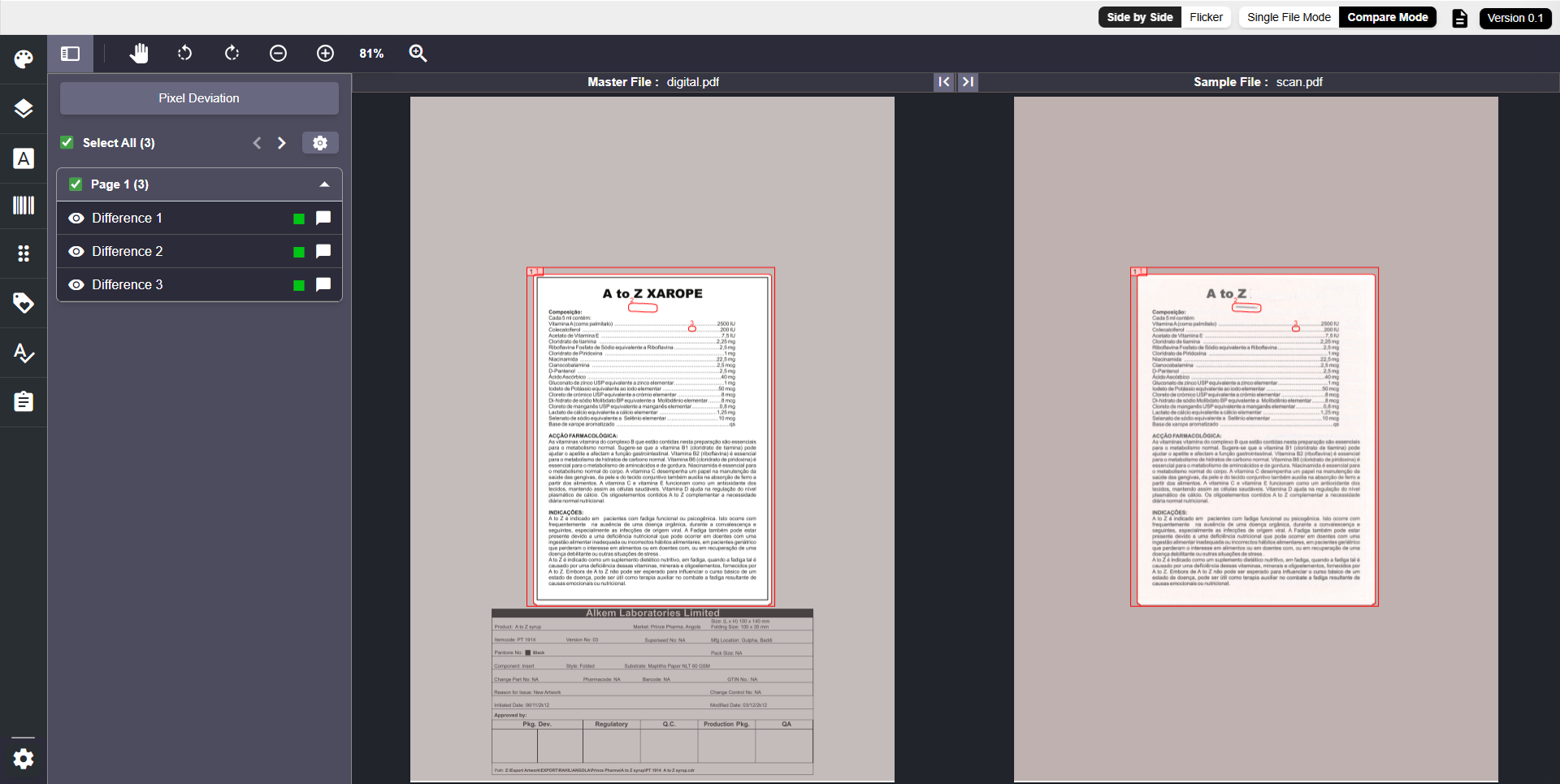Go to previous difference arrow

(x=257, y=143)
